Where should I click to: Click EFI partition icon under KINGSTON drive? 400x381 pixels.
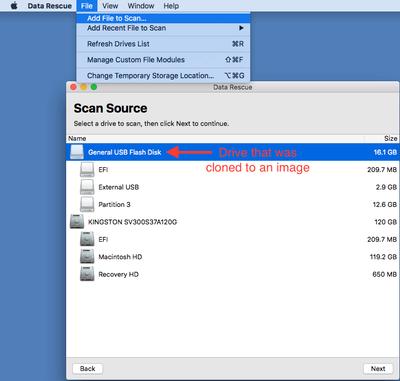[87, 239]
